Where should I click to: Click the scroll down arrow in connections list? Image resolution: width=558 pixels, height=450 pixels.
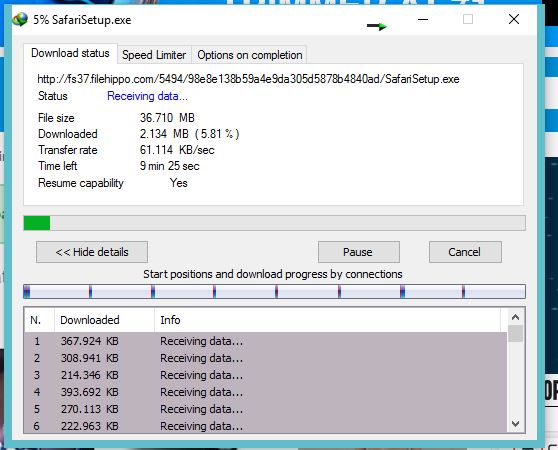click(515, 424)
